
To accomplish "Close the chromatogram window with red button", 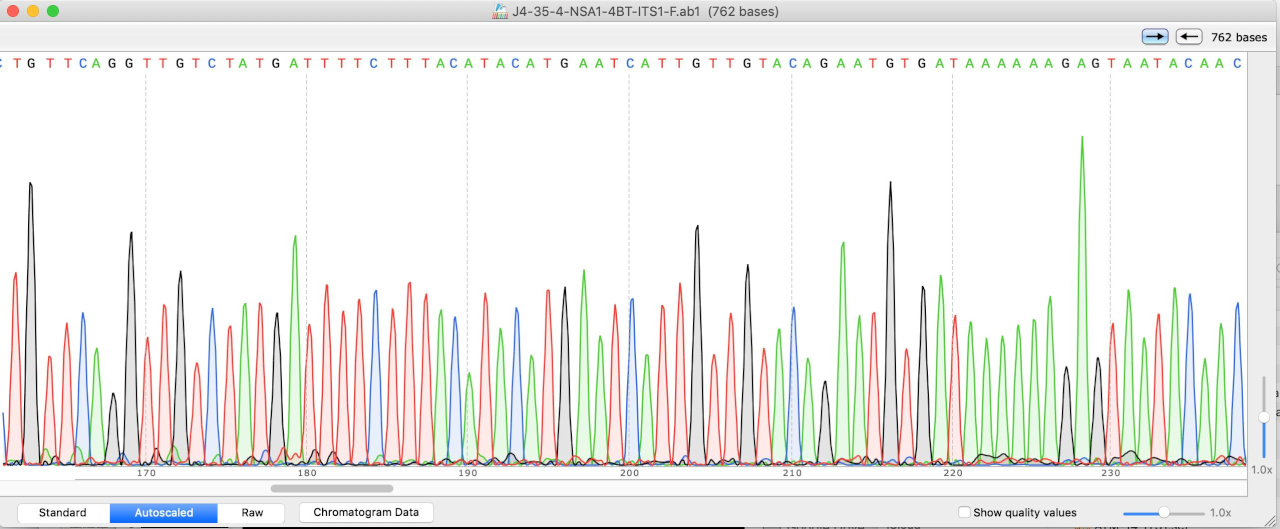I will pyautogui.click(x=13, y=11).
